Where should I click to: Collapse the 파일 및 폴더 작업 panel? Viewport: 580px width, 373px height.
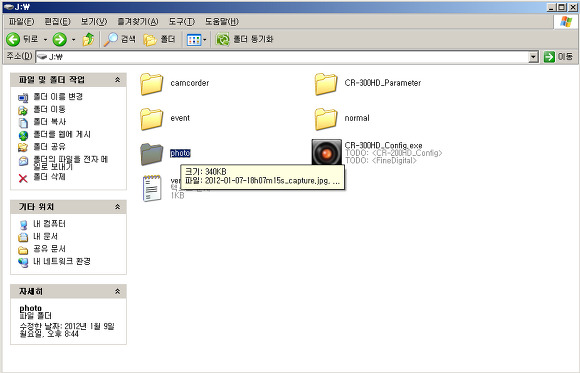[x=117, y=80]
